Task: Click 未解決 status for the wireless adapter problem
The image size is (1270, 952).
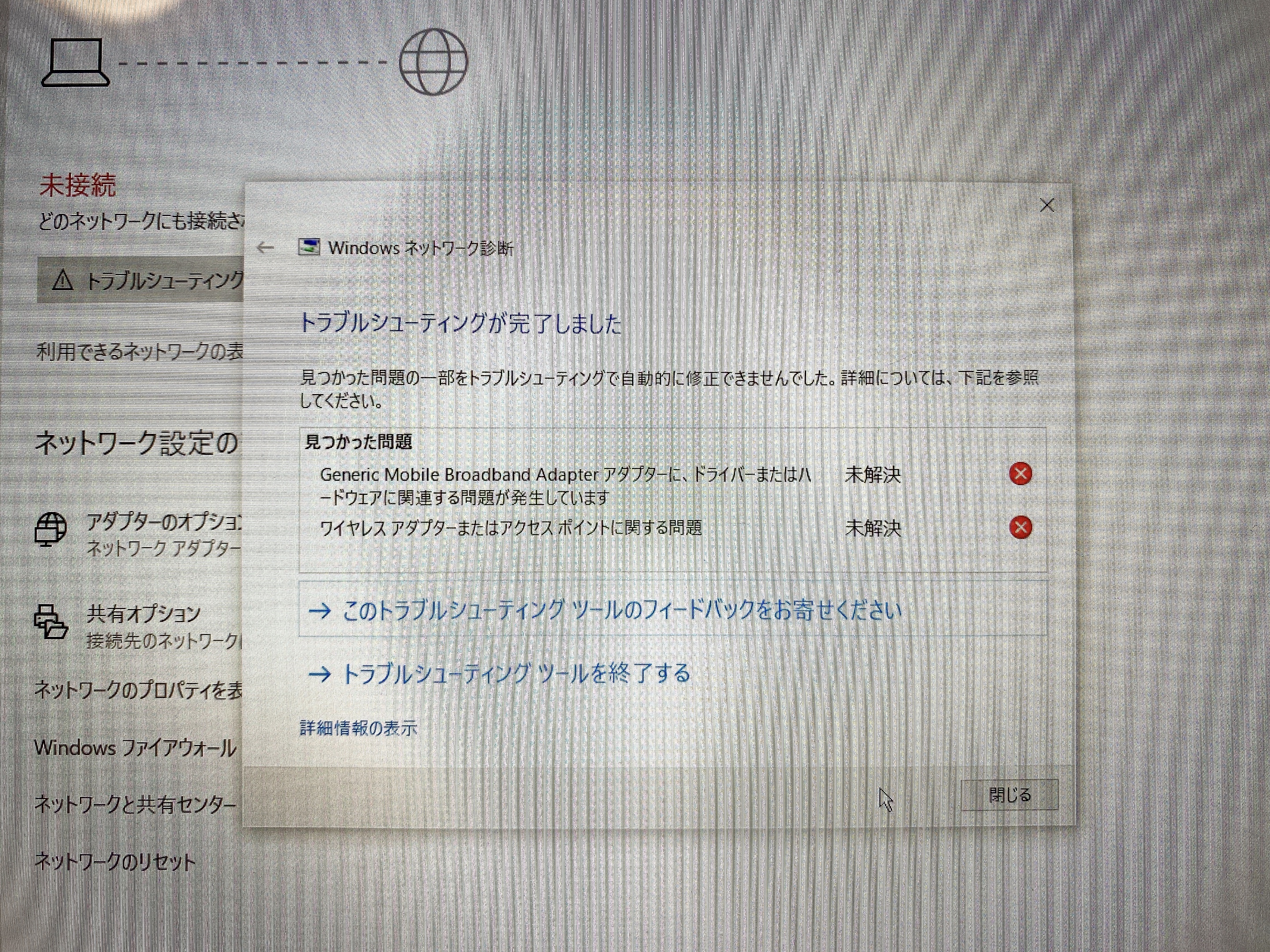Action: (x=873, y=528)
